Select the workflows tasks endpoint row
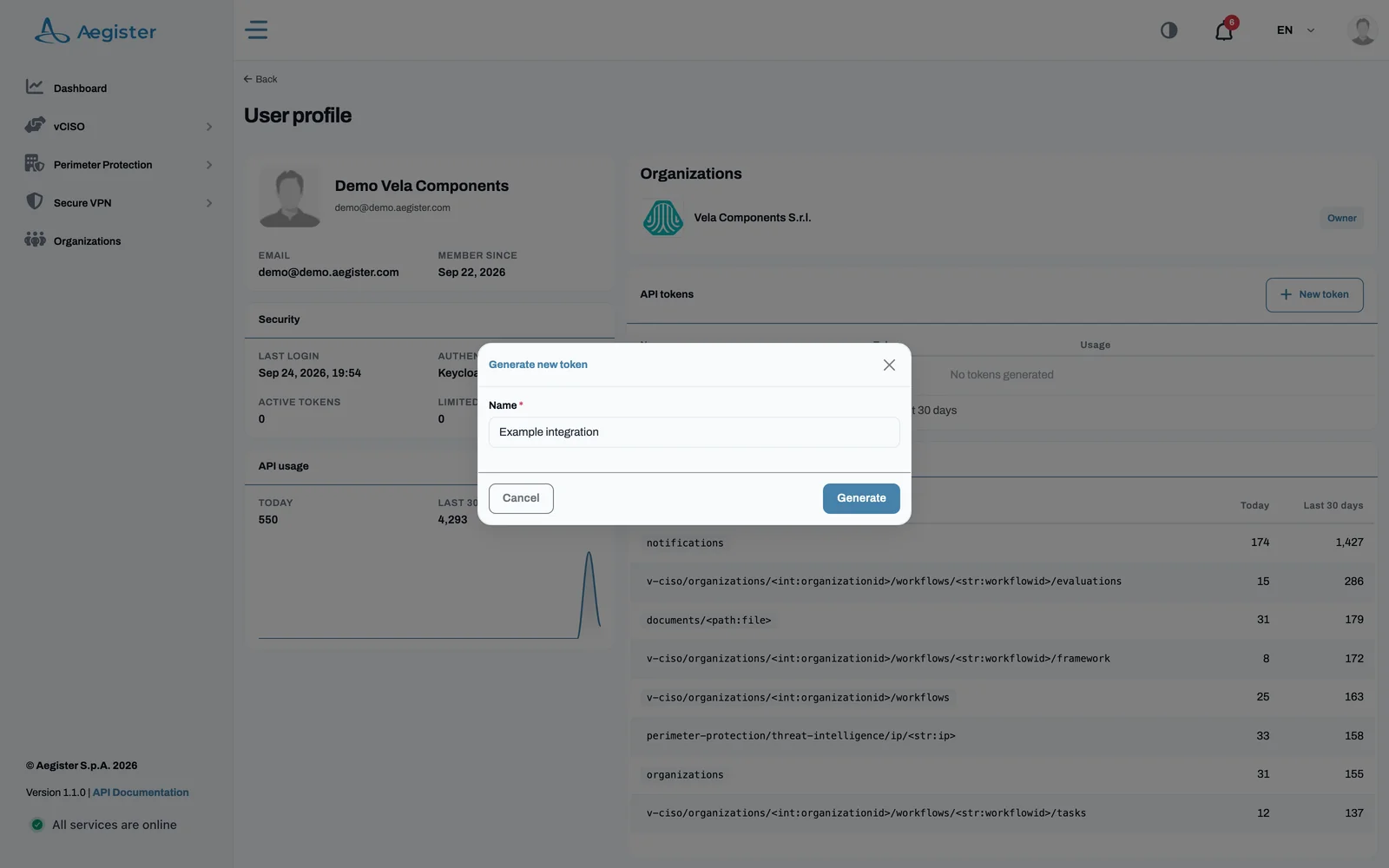 1003,813
